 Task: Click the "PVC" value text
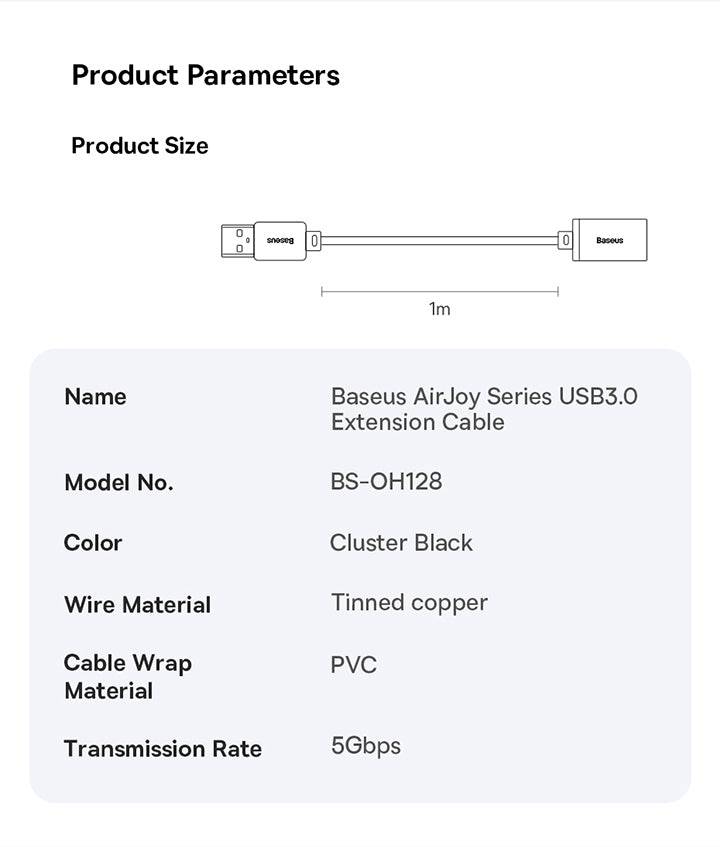coord(353,665)
